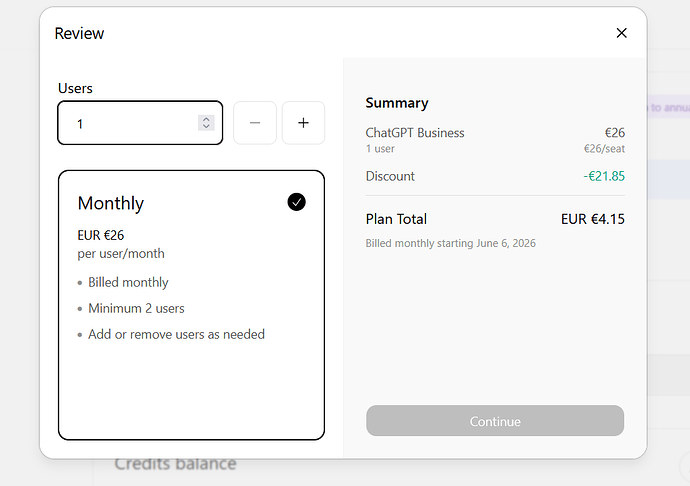Viewport: 690px width, 486px height.
Task: Select the Monthly plan checkmark radio
Action: click(297, 202)
